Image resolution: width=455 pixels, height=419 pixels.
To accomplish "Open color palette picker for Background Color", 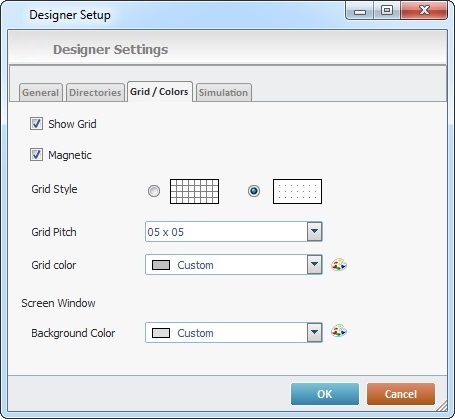I will click(339, 331).
